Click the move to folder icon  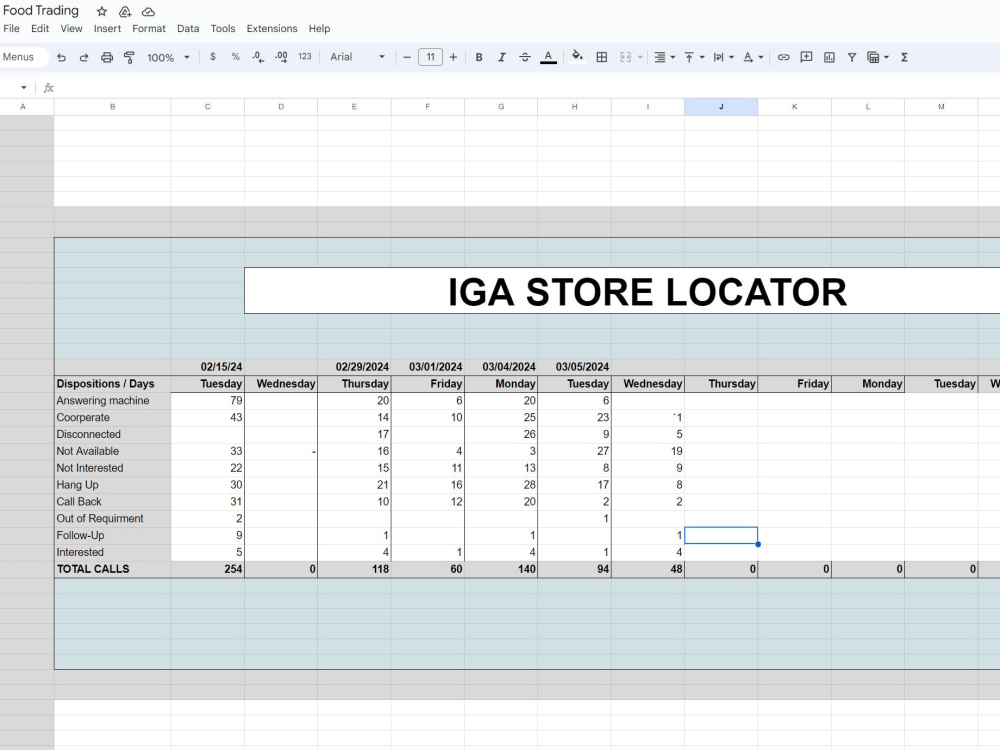[x=125, y=11]
